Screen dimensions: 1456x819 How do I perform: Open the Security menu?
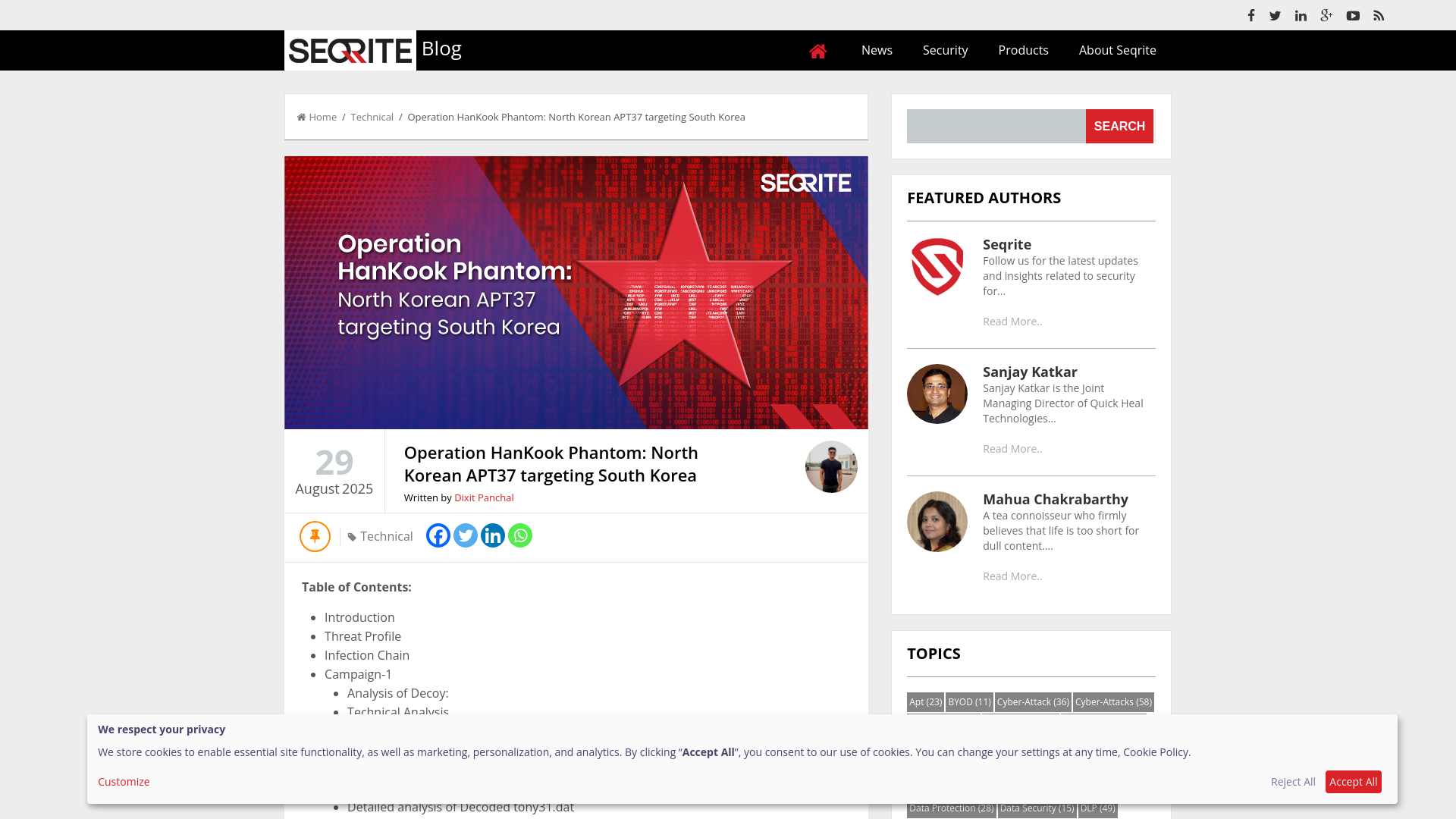[x=945, y=50]
